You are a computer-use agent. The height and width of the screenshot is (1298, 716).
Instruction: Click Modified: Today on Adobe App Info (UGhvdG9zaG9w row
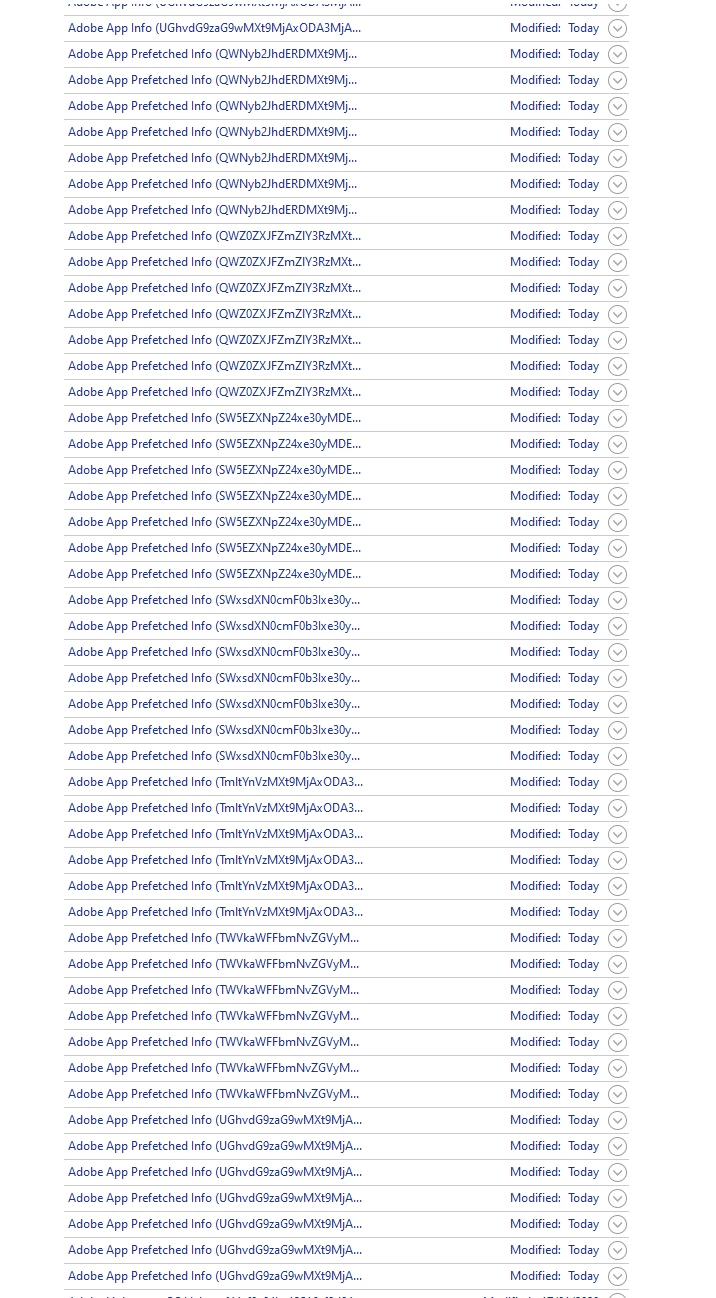click(554, 28)
